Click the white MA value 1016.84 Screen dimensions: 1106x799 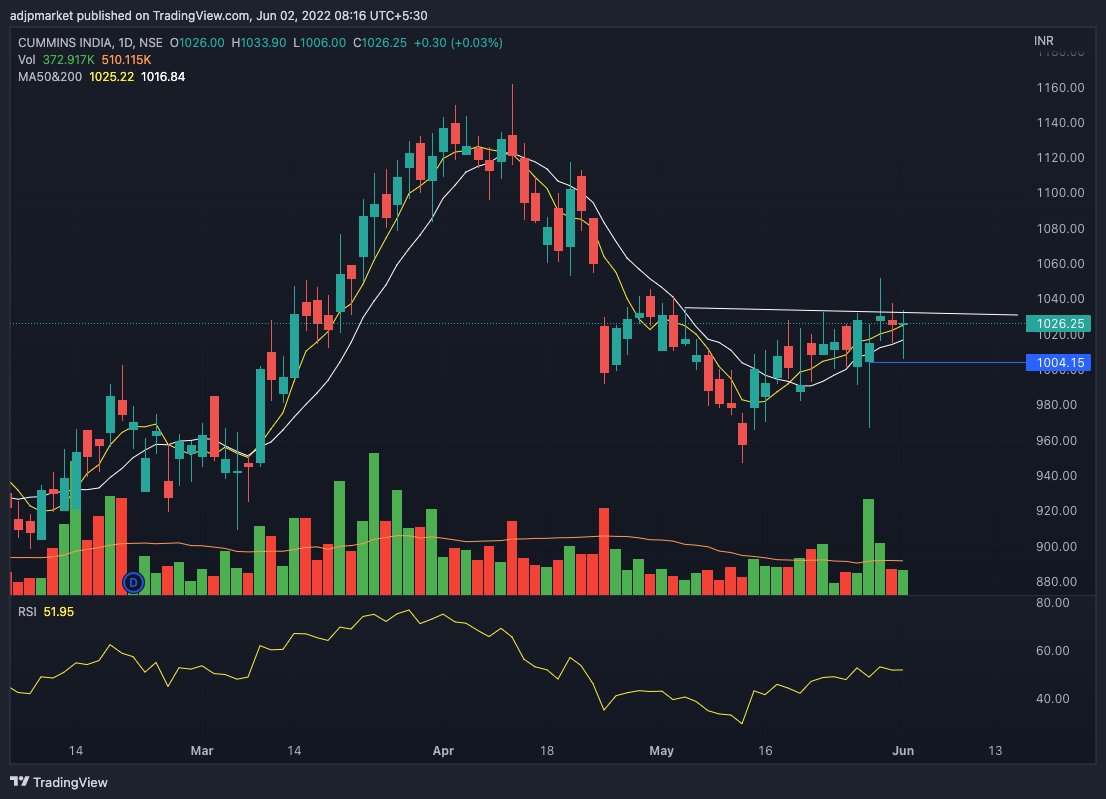(163, 77)
